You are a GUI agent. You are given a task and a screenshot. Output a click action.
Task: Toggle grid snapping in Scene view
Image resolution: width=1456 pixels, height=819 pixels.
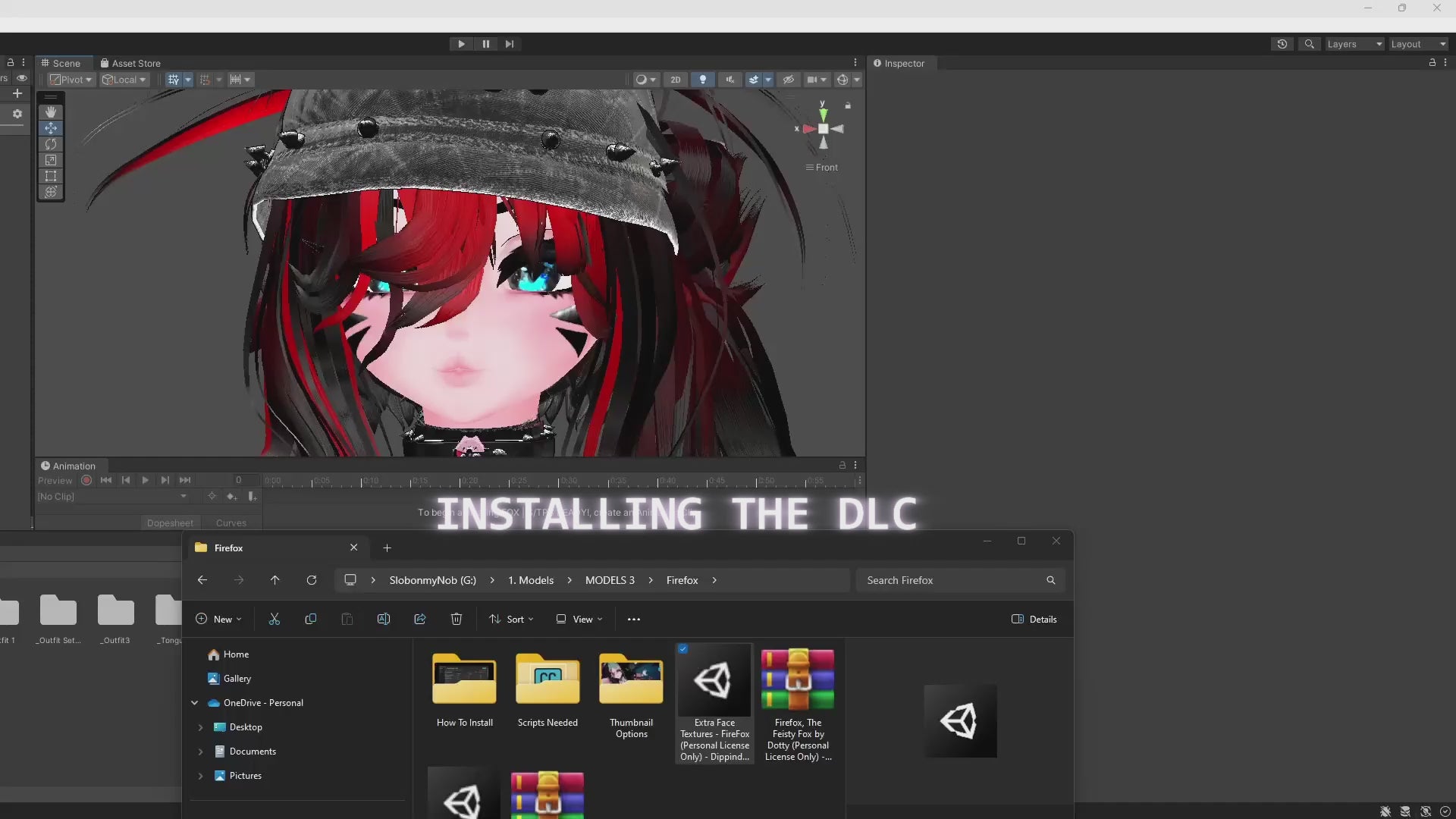click(x=205, y=80)
